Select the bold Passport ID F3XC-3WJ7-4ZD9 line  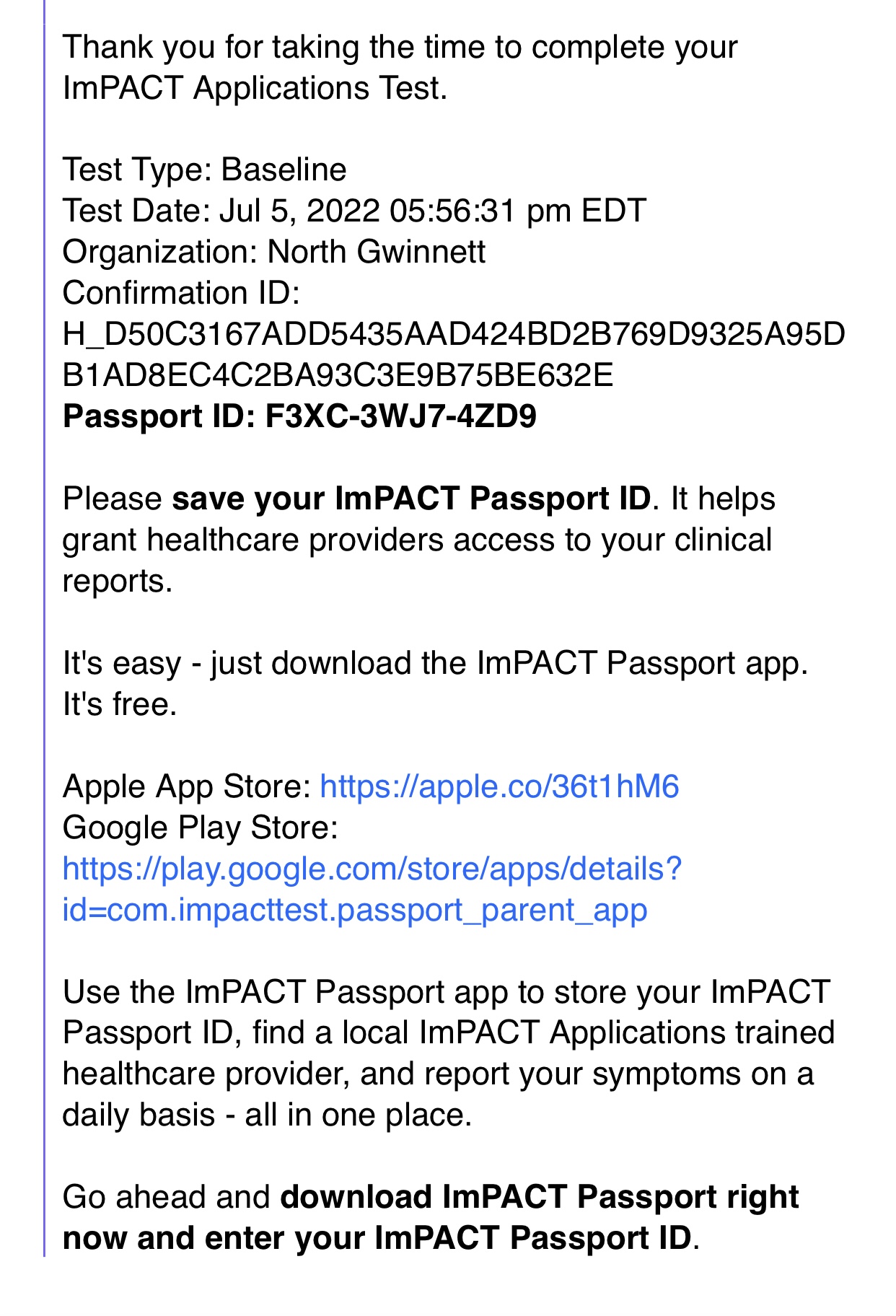(x=299, y=417)
